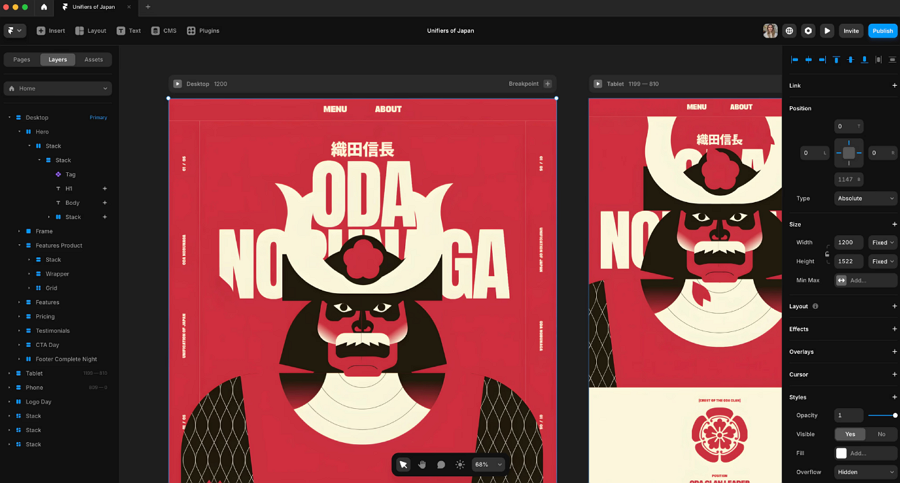Expand the Tablet layer

click(9, 373)
